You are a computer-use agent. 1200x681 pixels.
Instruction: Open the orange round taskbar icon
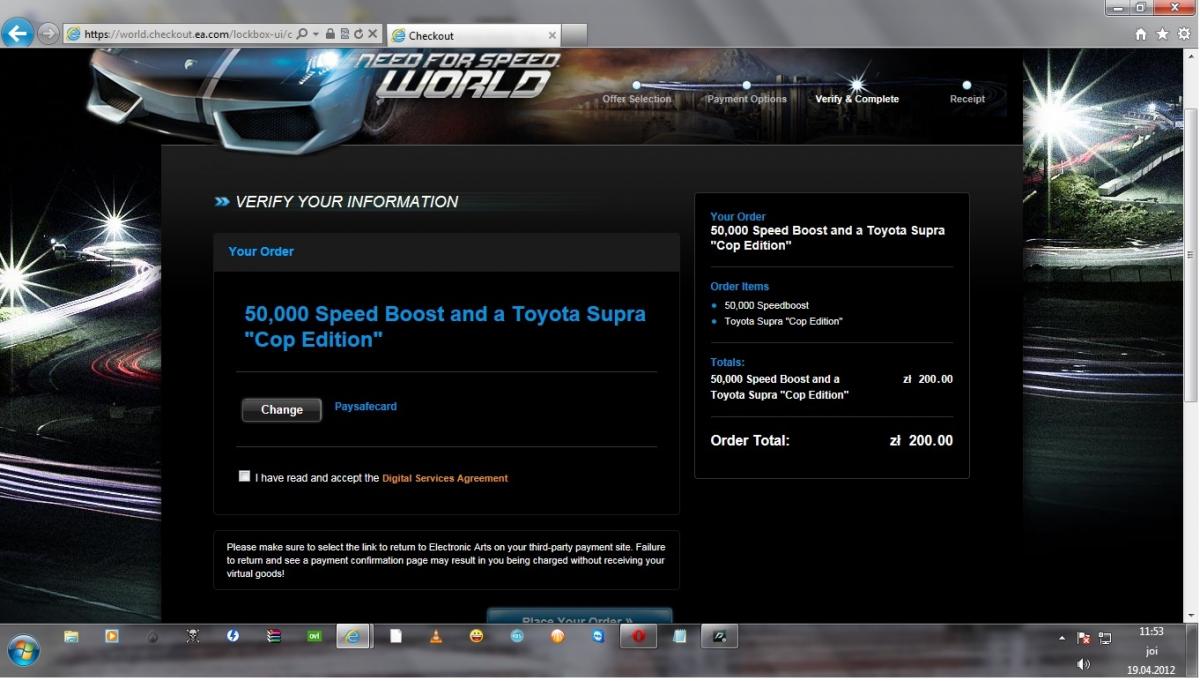coord(557,636)
